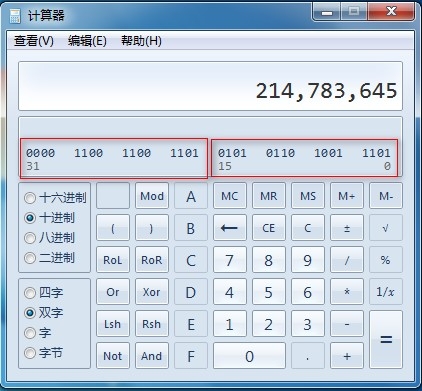Click the digit 2 key
422x391 pixels.
(x=269, y=324)
